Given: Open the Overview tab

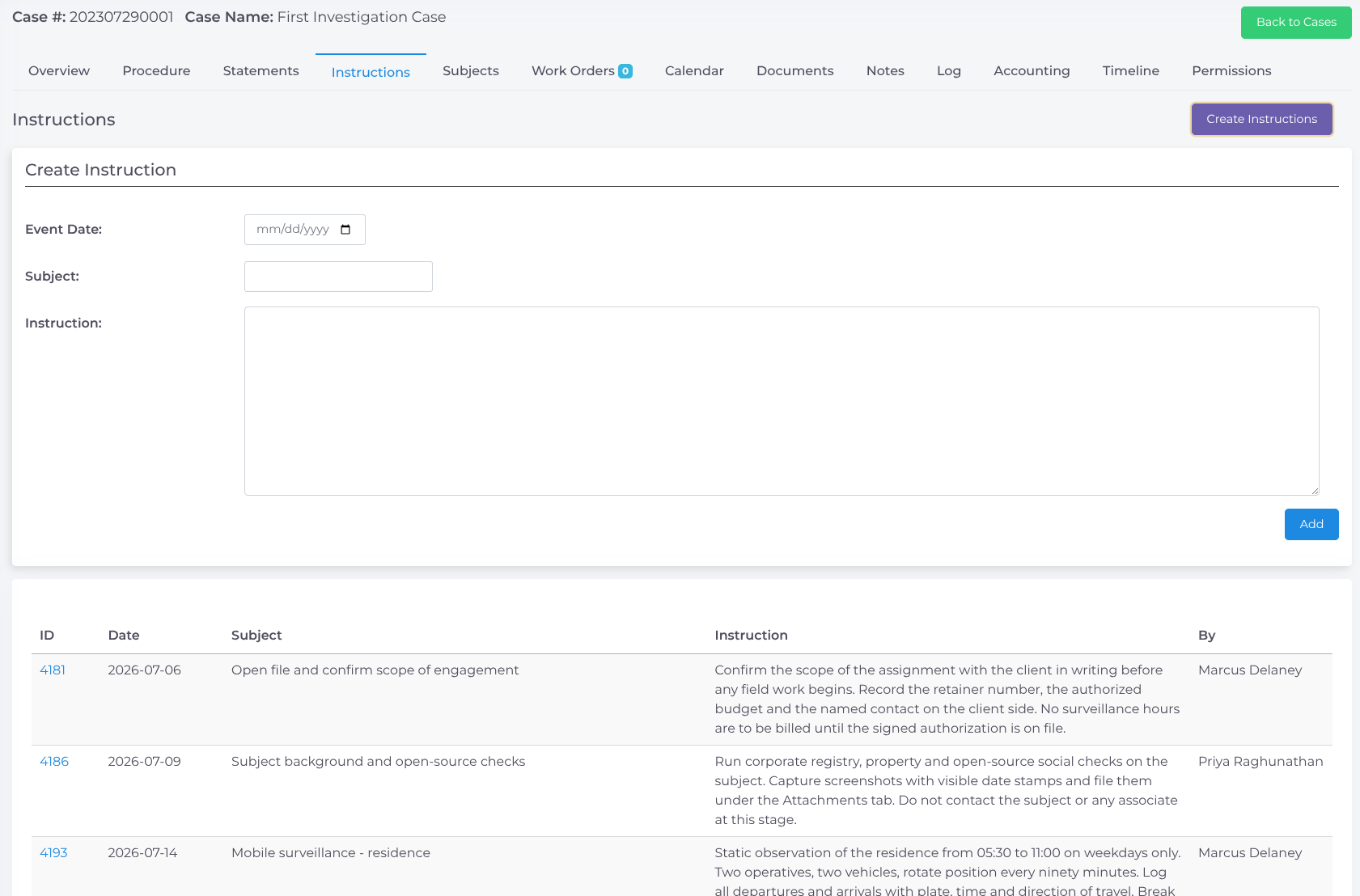Looking at the screenshot, I should pos(59,71).
